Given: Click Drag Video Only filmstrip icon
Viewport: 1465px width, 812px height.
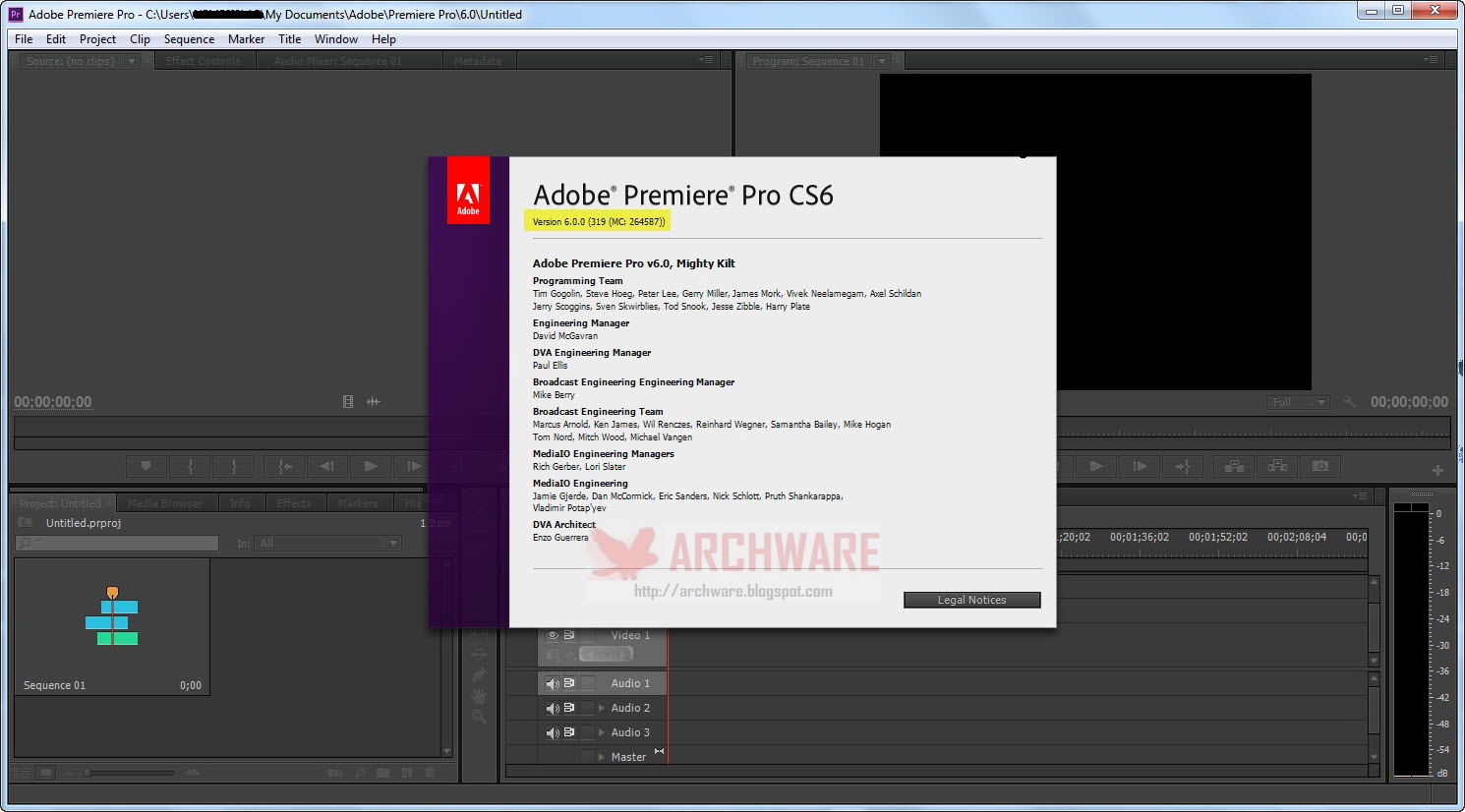Looking at the screenshot, I should click(x=348, y=402).
